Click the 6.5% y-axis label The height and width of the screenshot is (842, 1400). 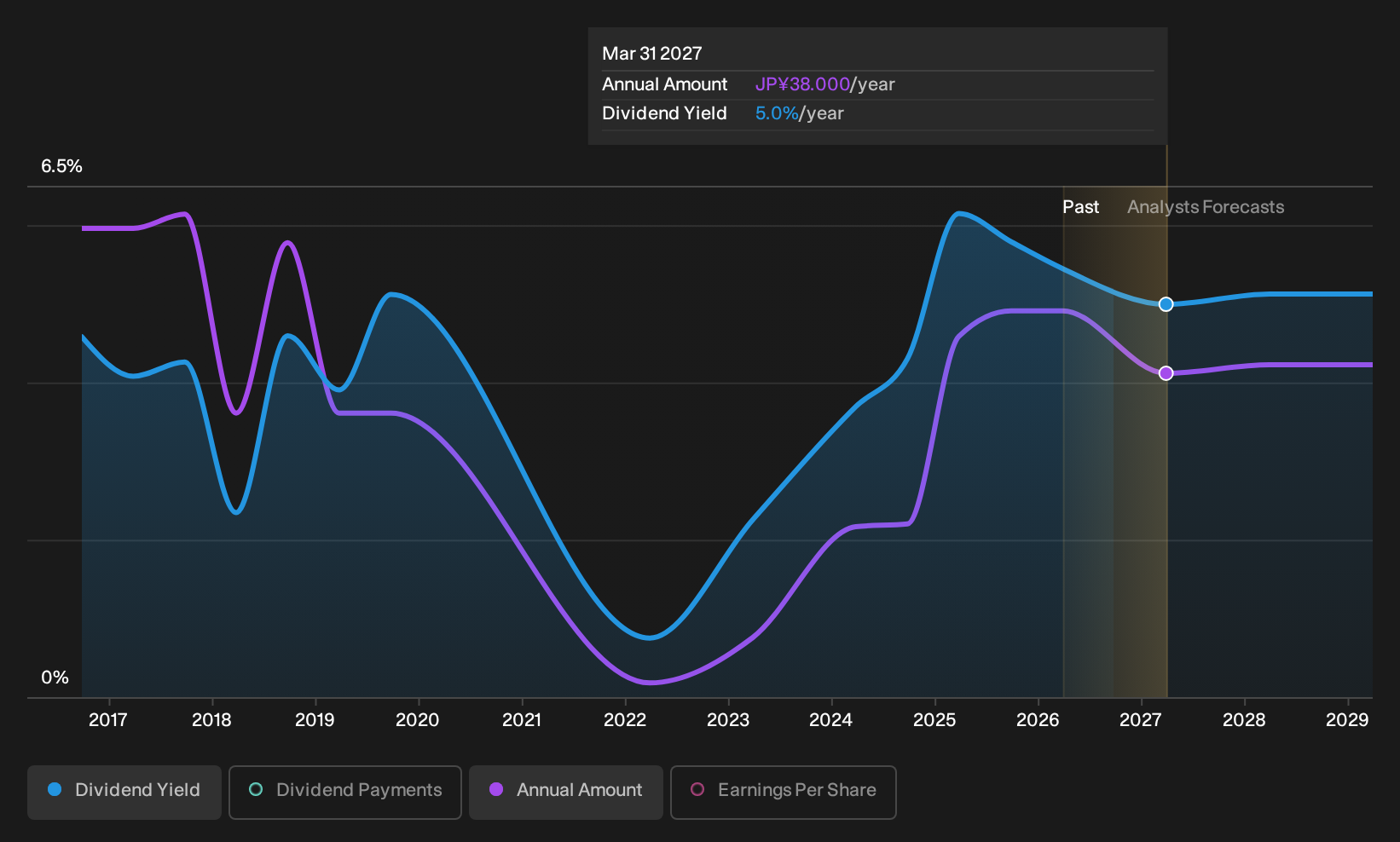(61, 166)
